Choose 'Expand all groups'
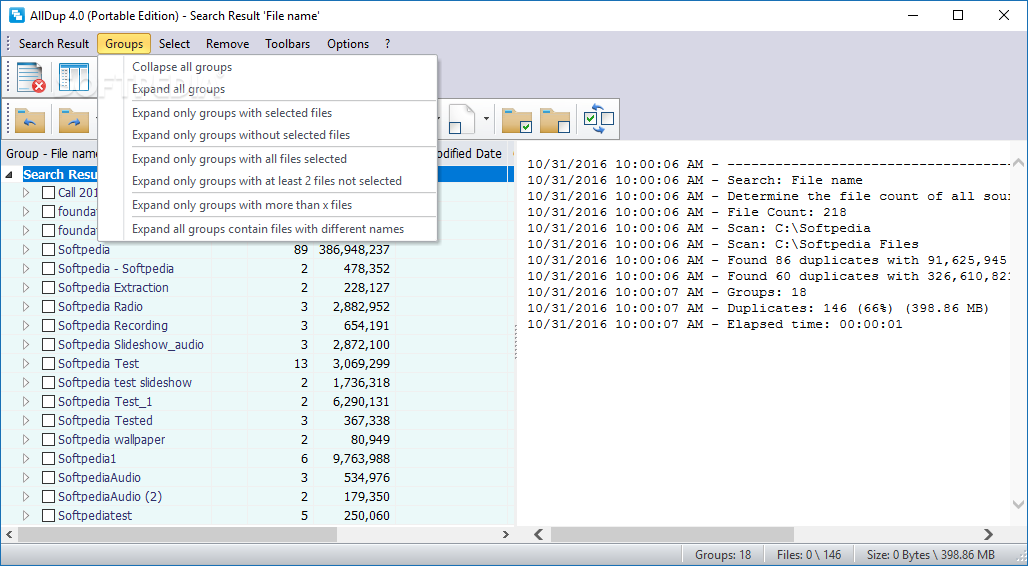Viewport: 1028px width, 566px height. [x=267, y=89]
